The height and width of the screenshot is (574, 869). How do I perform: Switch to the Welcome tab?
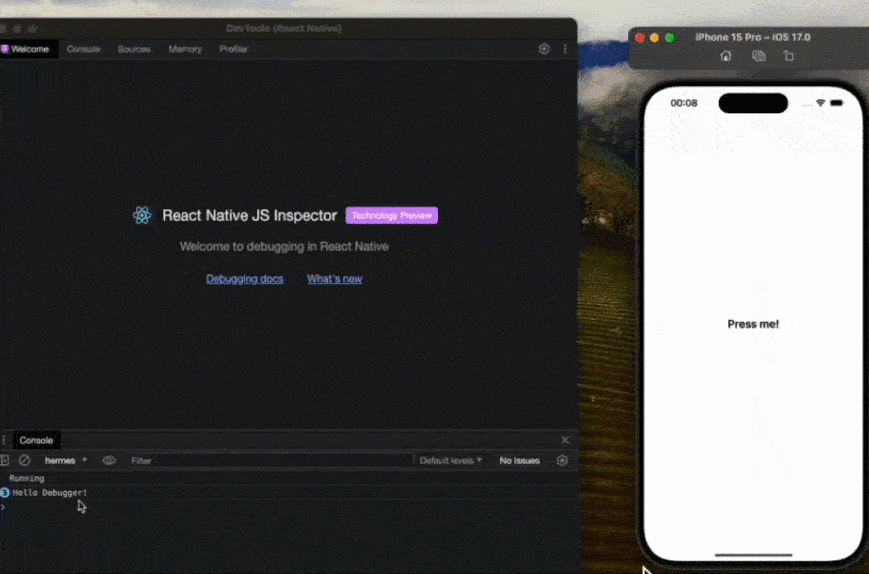click(29, 49)
